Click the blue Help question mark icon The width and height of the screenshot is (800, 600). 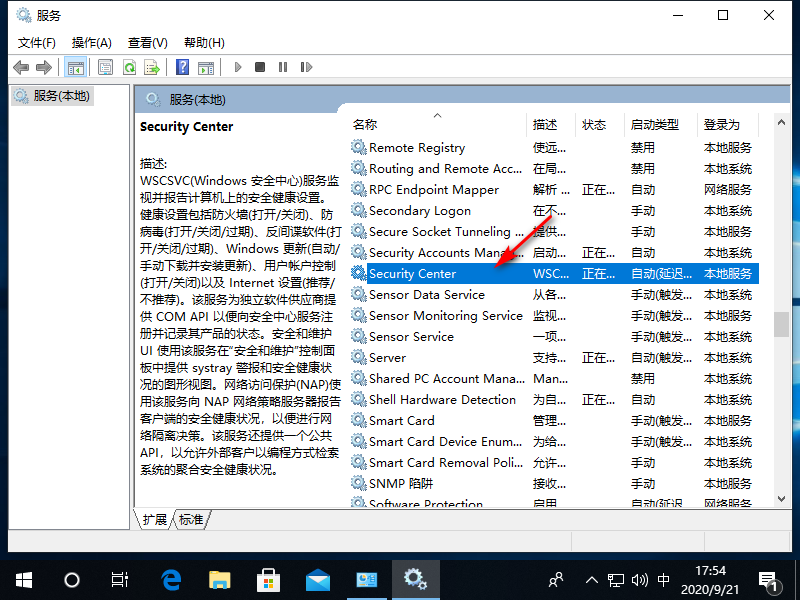pos(182,67)
